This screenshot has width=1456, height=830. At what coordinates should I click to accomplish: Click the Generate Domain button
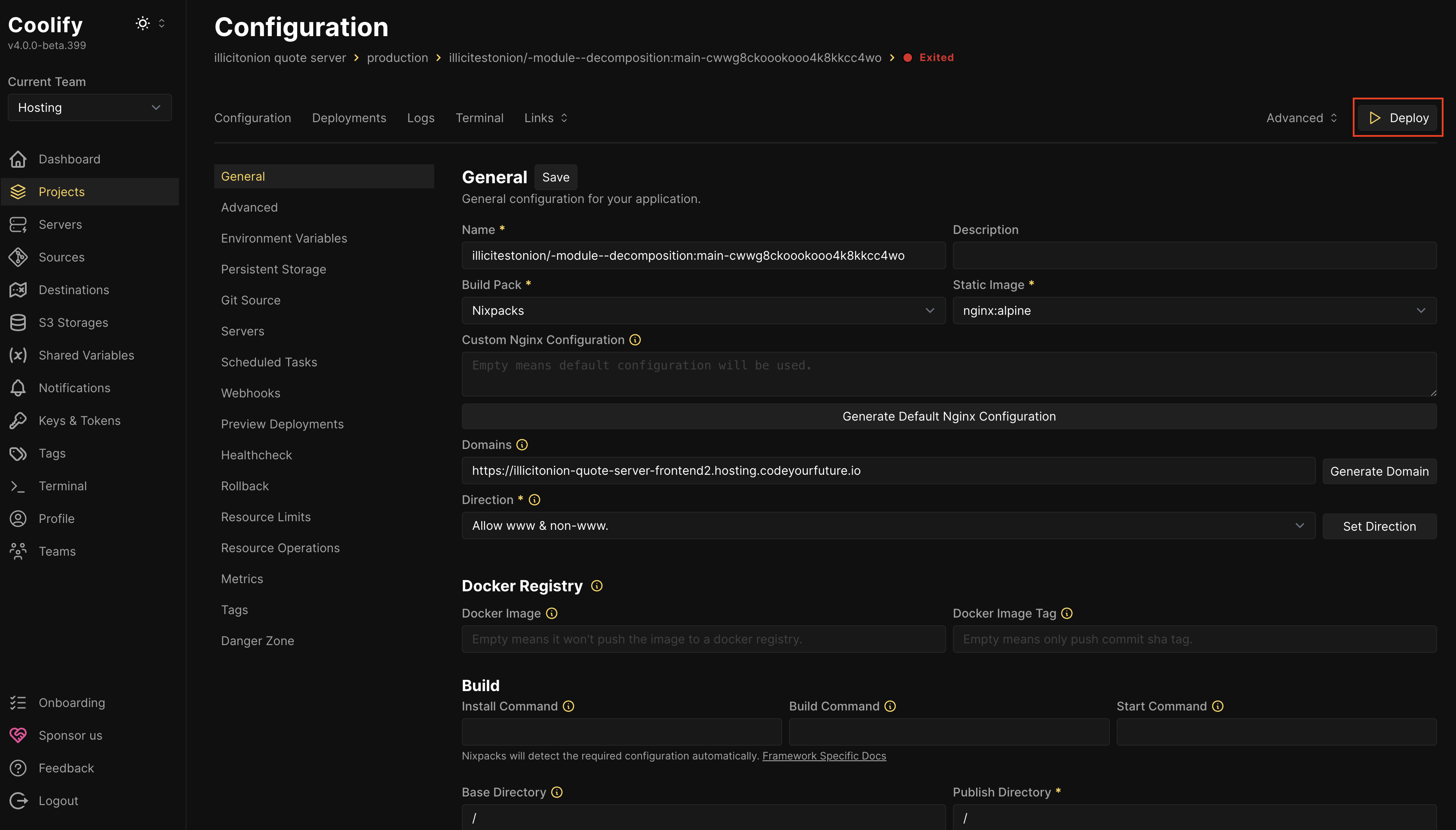pyautogui.click(x=1379, y=471)
